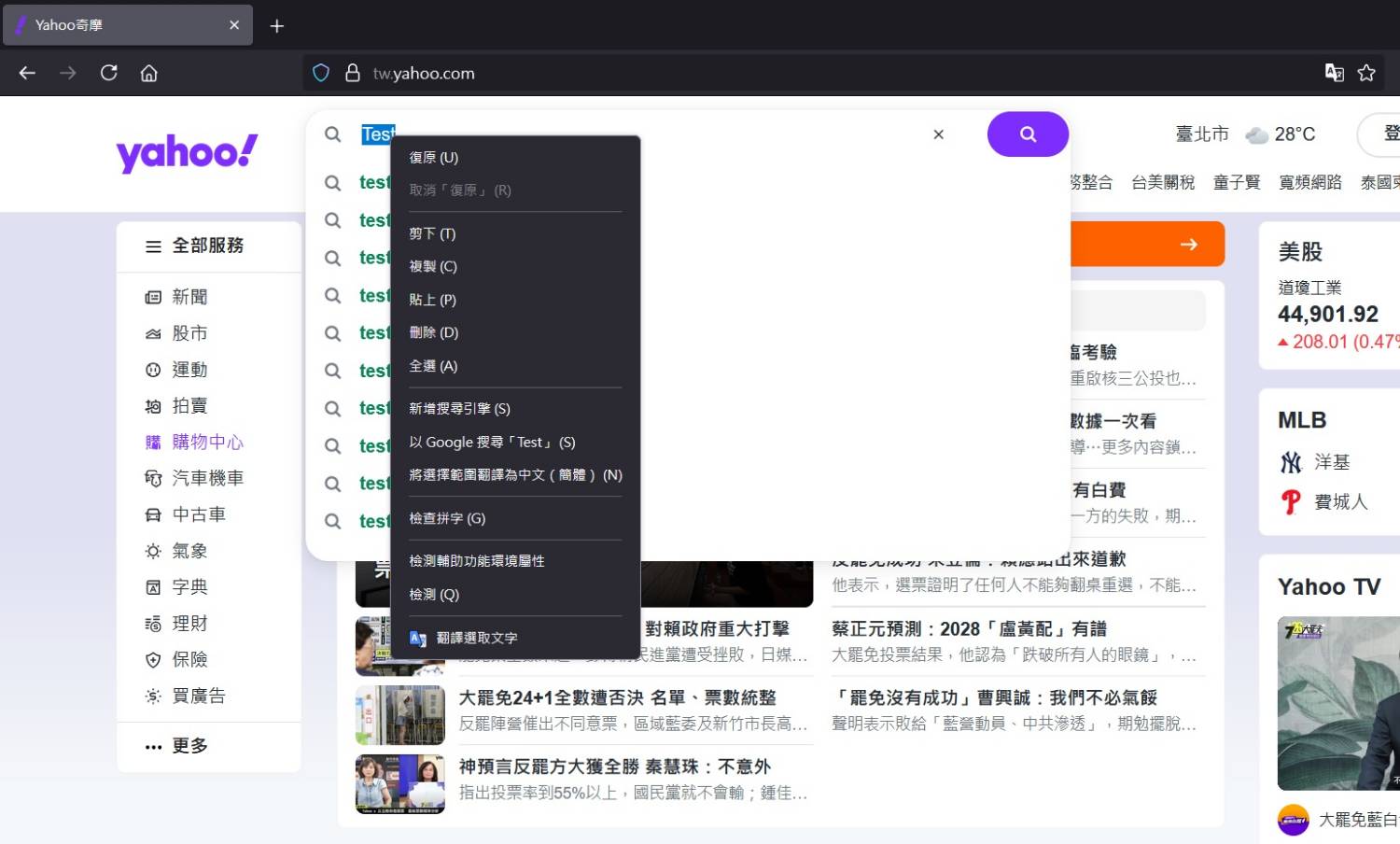Open tracking protection shield icon in address bar
Image resolution: width=1400 pixels, height=844 pixels.
[321, 73]
